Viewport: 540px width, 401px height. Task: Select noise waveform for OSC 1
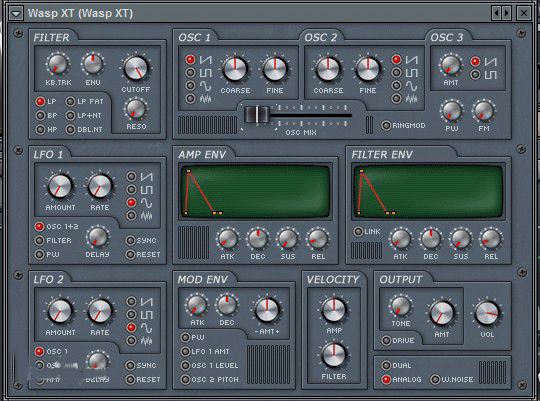[x=190, y=99]
